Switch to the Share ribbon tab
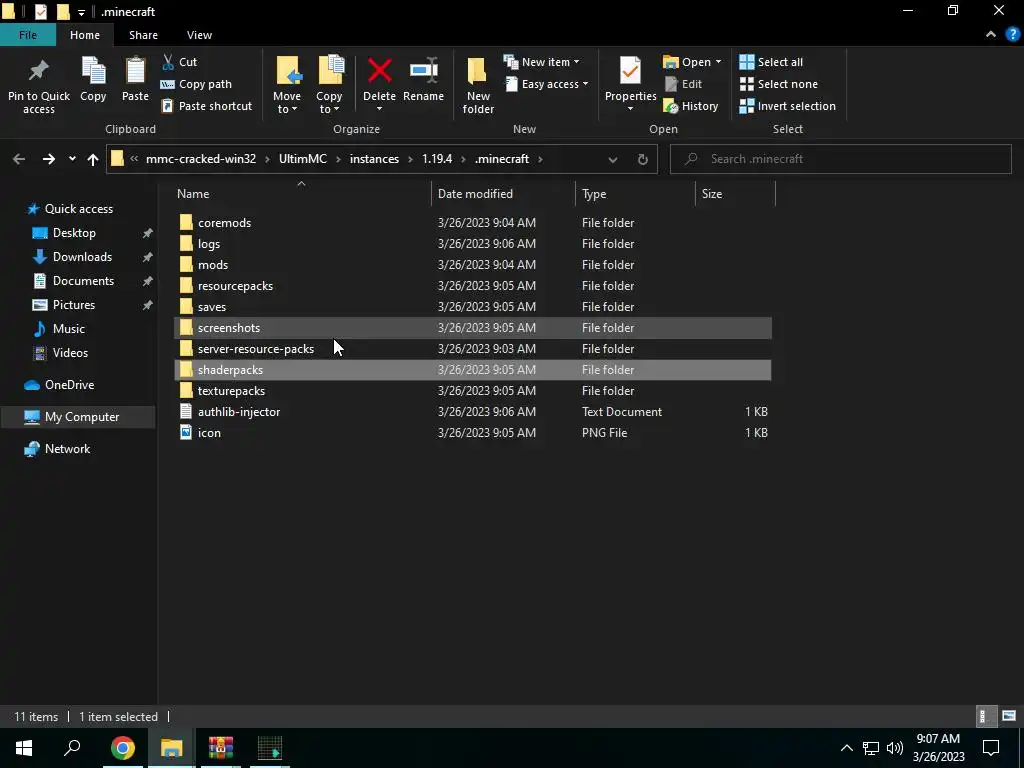1024x768 pixels. click(143, 35)
